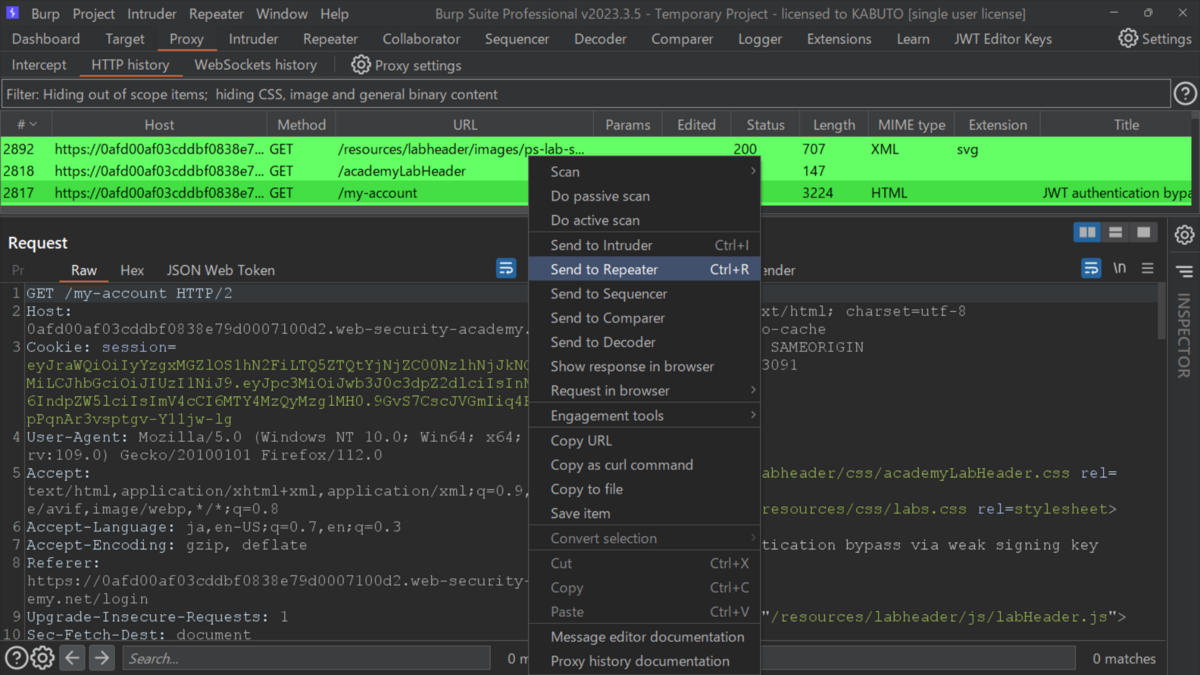Select Save item
This screenshot has width=1200, height=675.
click(644, 513)
